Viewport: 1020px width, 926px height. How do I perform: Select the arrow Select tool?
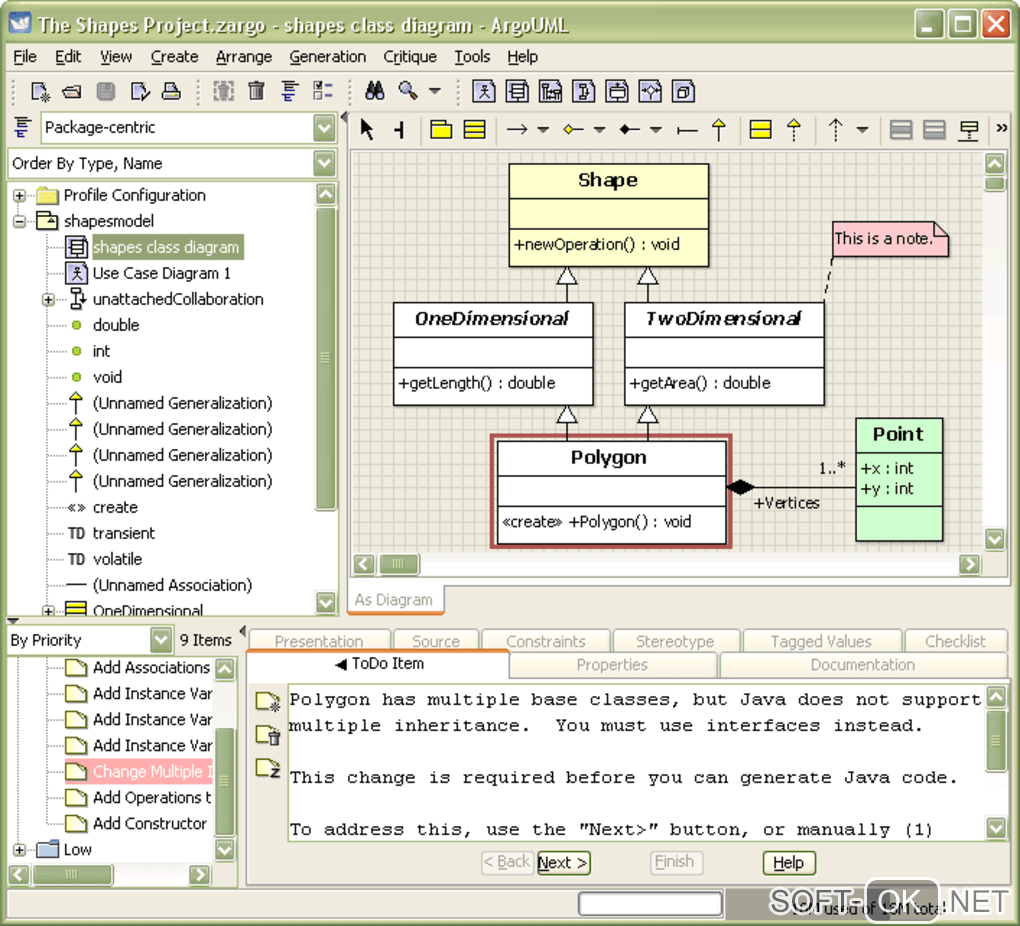(x=367, y=129)
